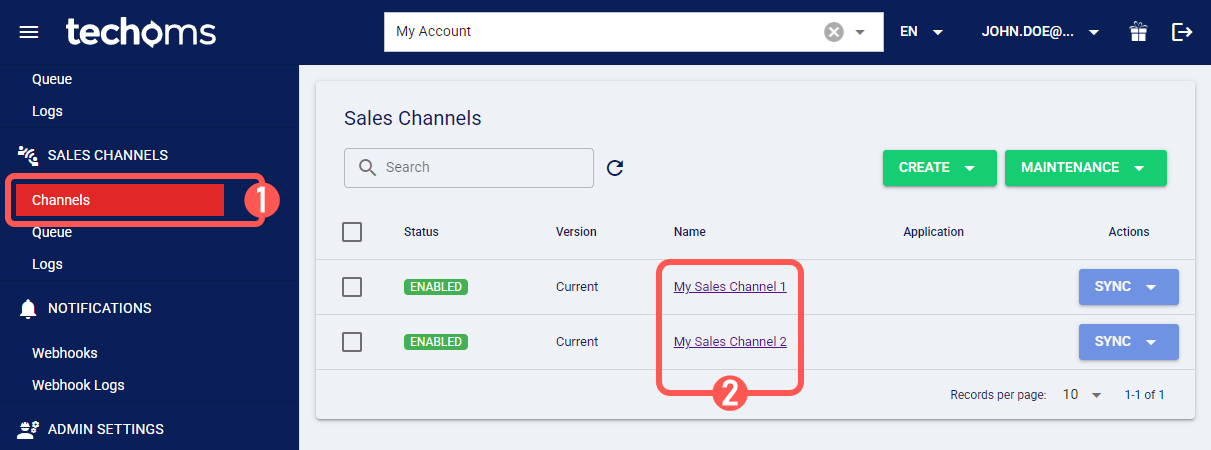This screenshot has height=450, width=1211.
Task: Click the My Account selector field
Action: click(634, 32)
